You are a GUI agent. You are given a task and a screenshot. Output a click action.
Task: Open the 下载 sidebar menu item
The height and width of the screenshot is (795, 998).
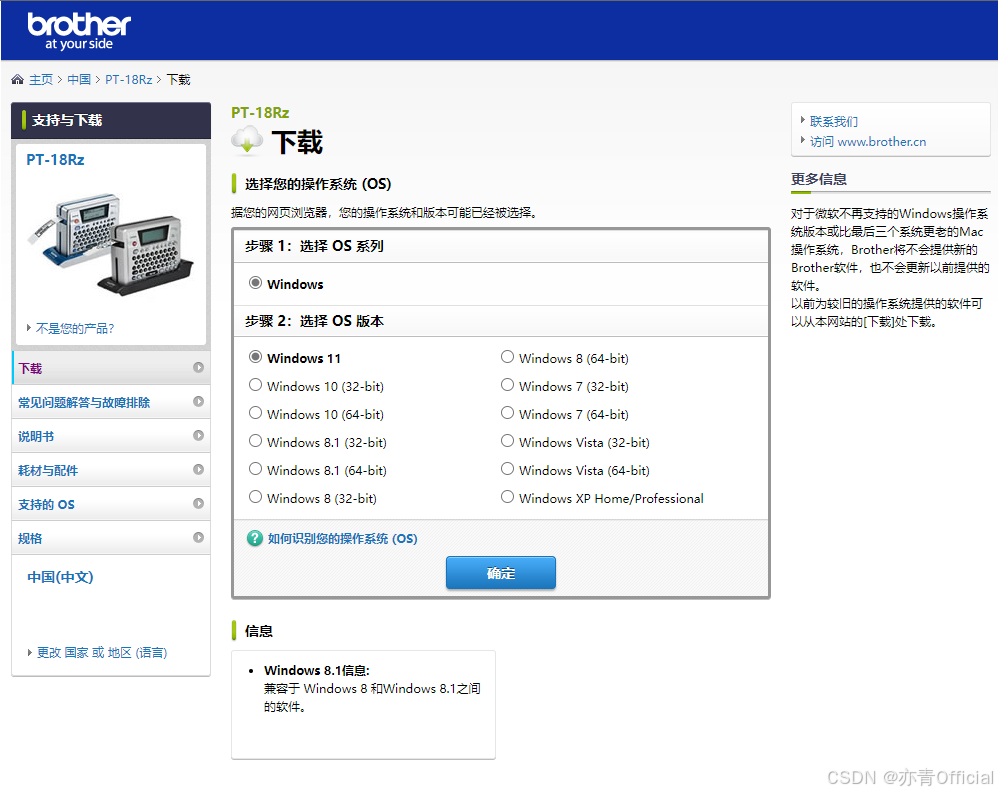coord(111,368)
